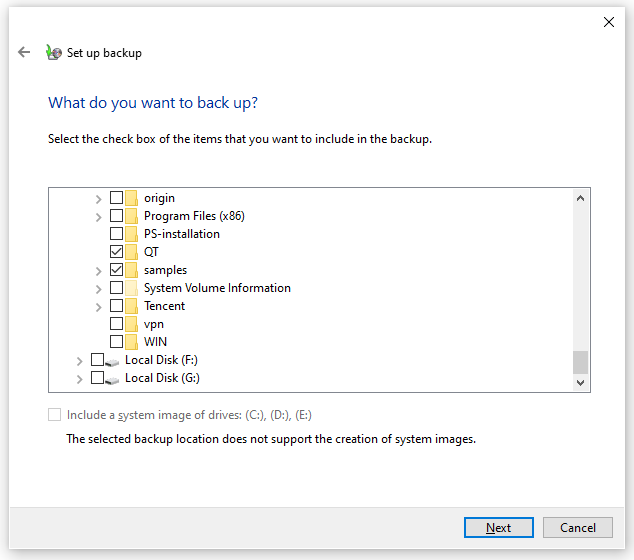Select the 'QT' folder label
Viewport: 634px width, 560px height.
[151, 252]
